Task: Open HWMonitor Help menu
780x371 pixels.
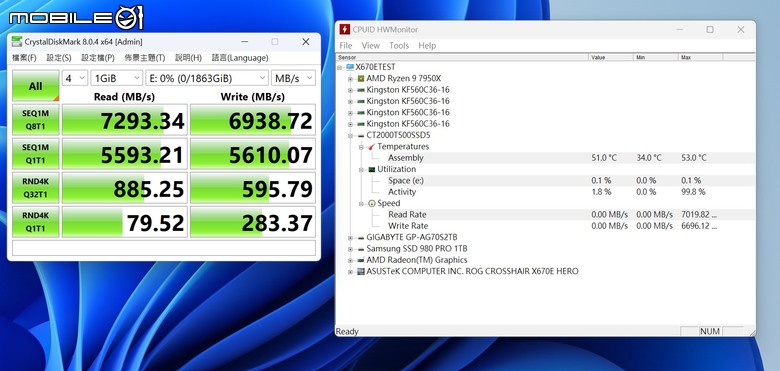Action: (427, 45)
